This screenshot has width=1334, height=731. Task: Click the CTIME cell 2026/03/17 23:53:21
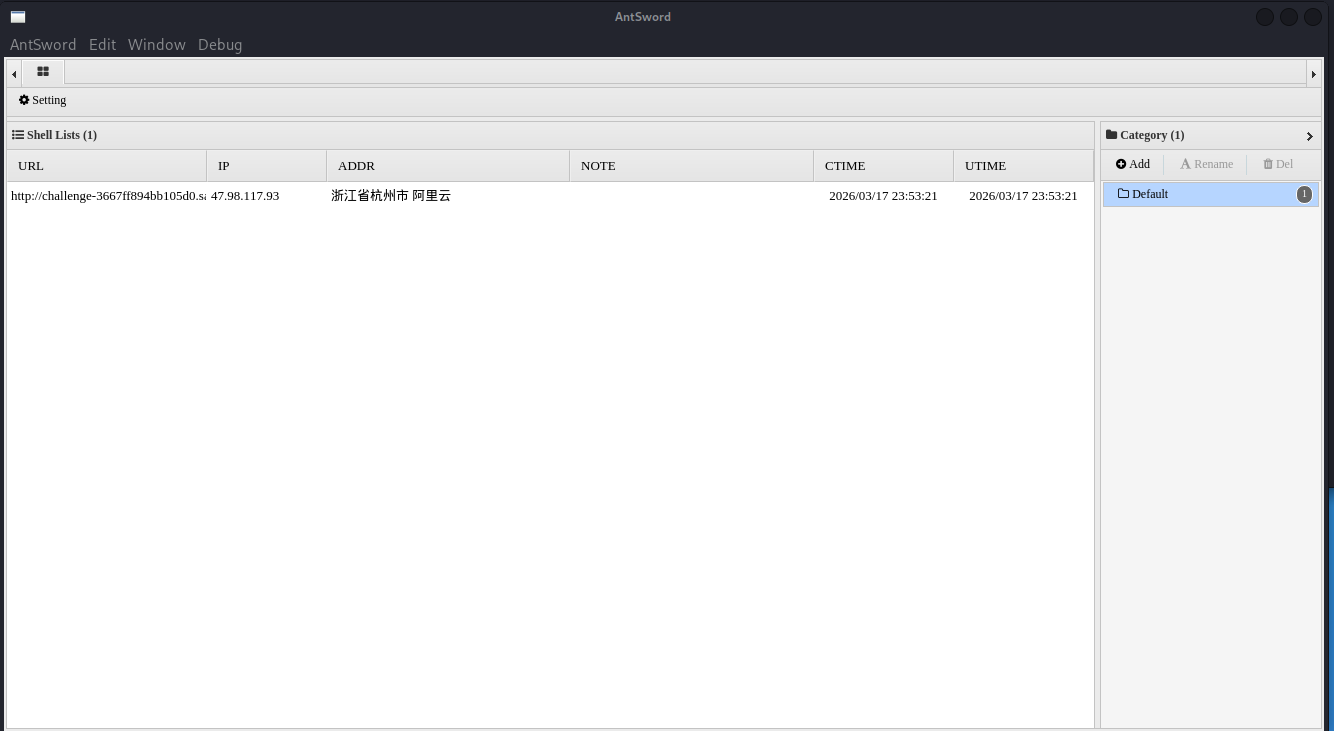[883, 196]
